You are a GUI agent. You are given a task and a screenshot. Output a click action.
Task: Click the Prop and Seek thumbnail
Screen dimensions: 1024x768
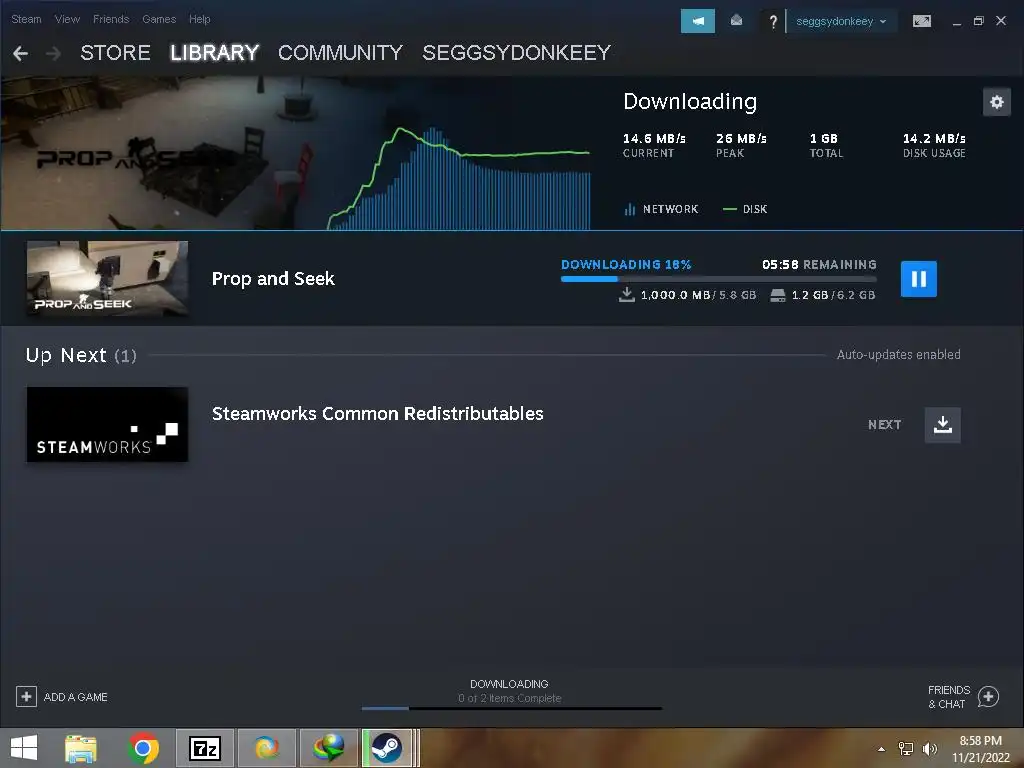click(x=107, y=278)
